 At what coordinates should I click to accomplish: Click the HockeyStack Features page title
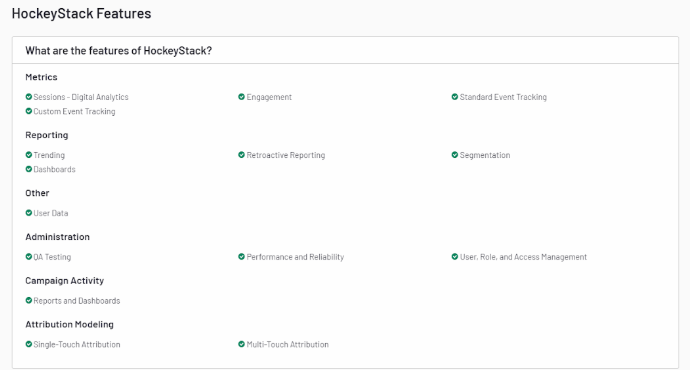[81, 14]
